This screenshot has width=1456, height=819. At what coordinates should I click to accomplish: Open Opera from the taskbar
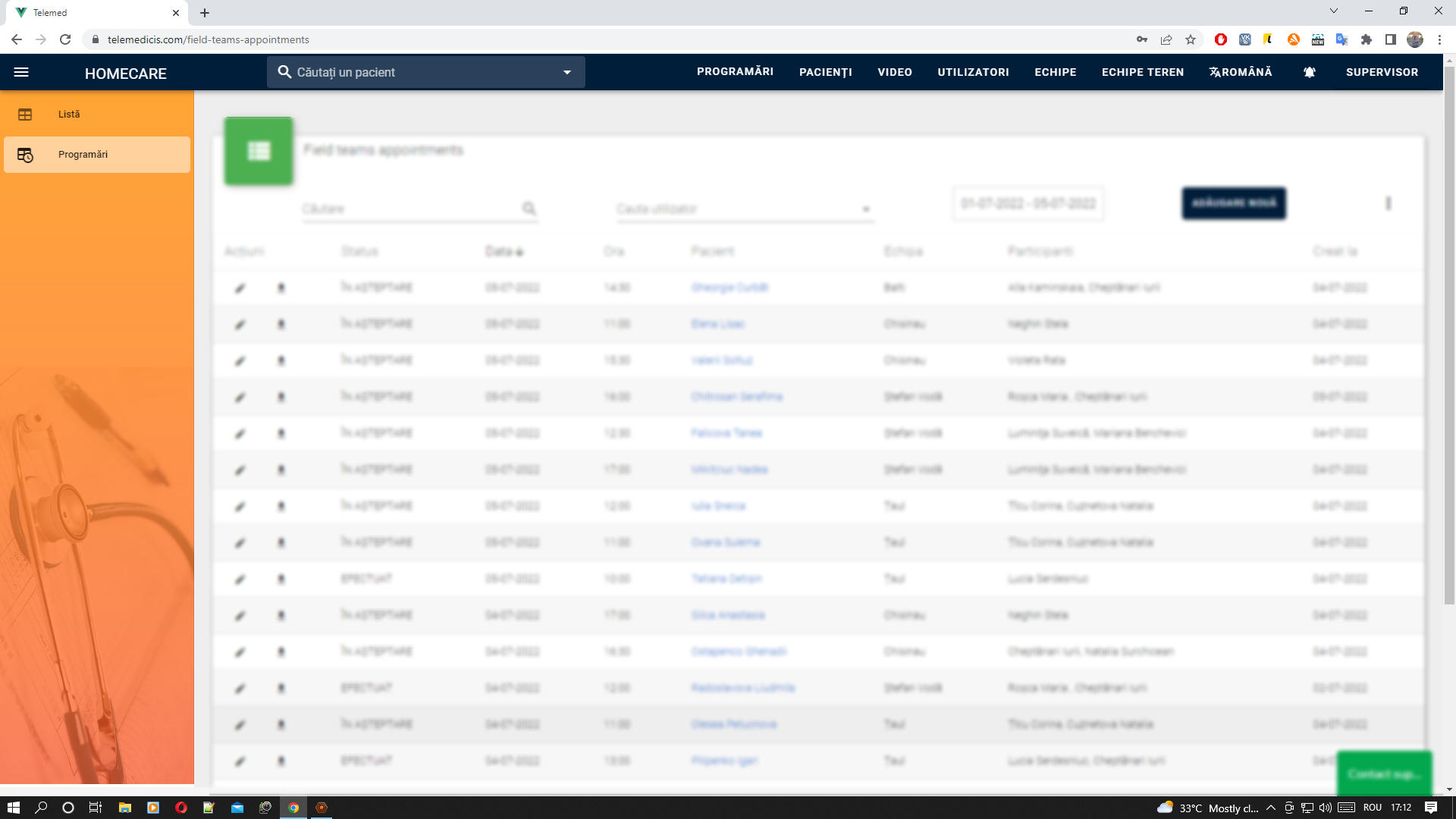click(x=181, y=808)
